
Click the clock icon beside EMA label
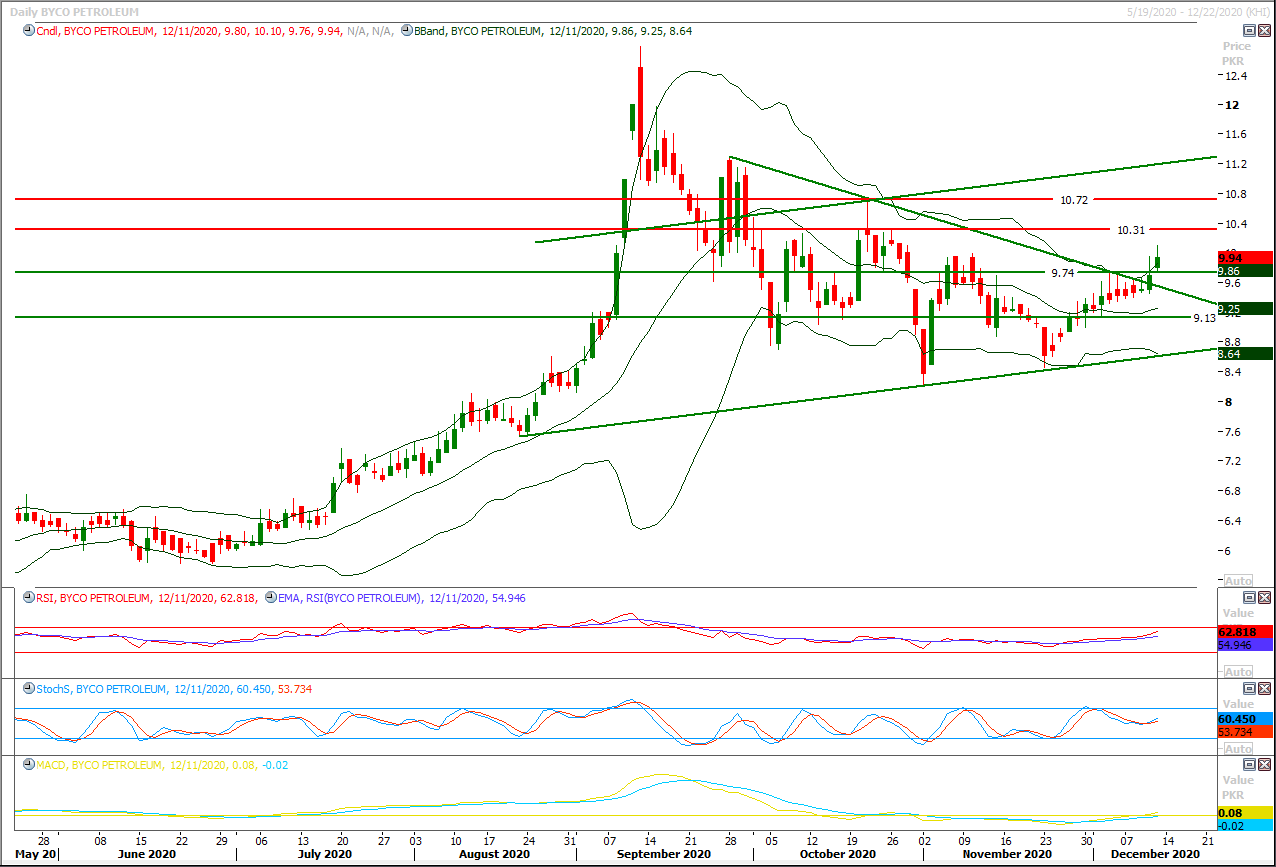(x=272, y=598)
